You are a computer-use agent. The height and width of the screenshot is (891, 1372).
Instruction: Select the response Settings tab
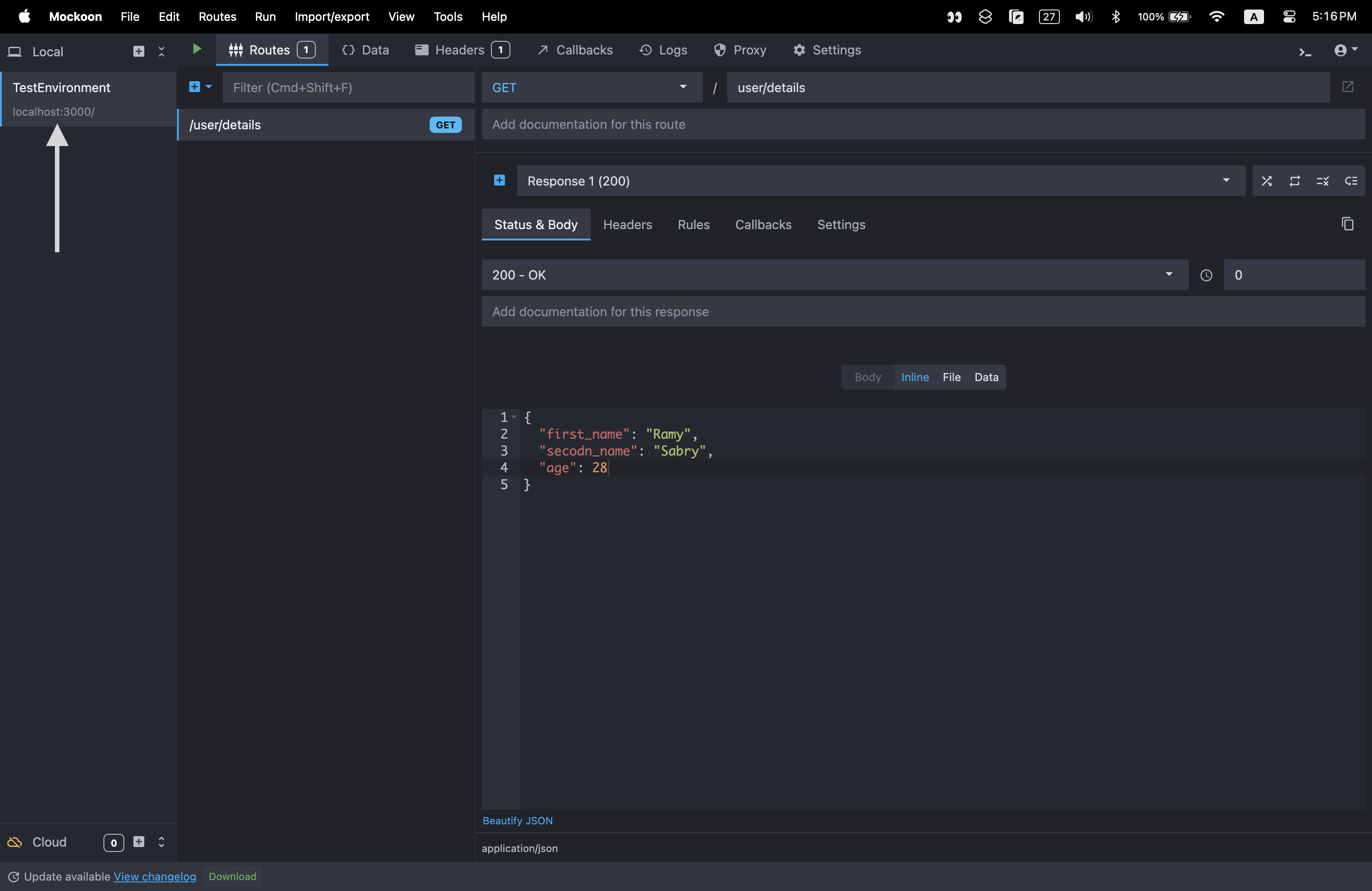(x=841, y=224)
